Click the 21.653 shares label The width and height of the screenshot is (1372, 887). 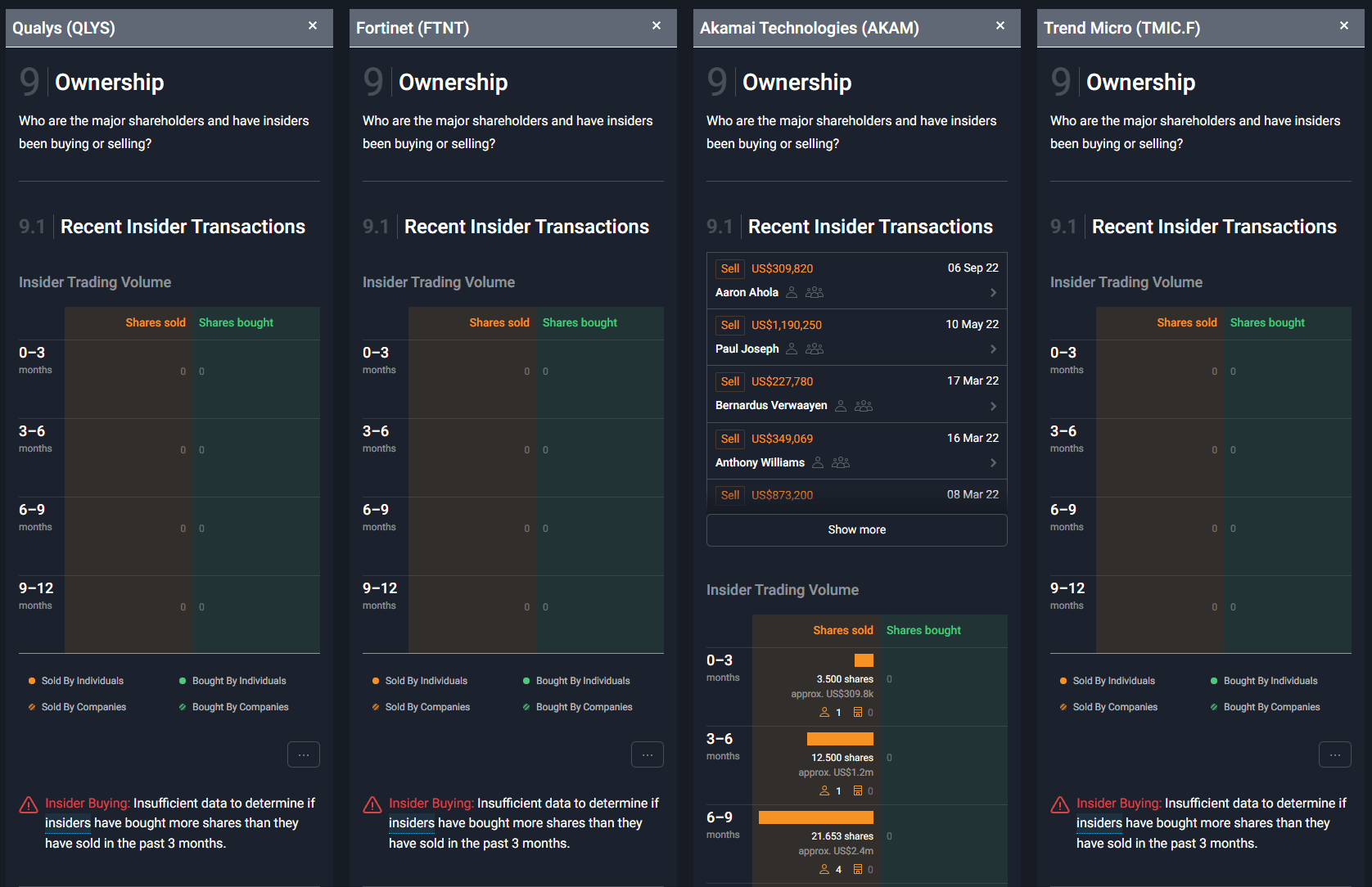coord(842,836)
